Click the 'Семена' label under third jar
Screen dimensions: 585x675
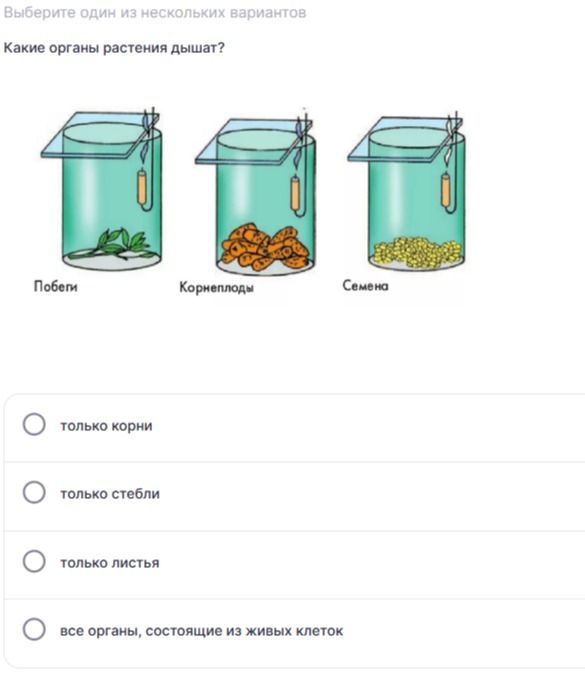365,285
